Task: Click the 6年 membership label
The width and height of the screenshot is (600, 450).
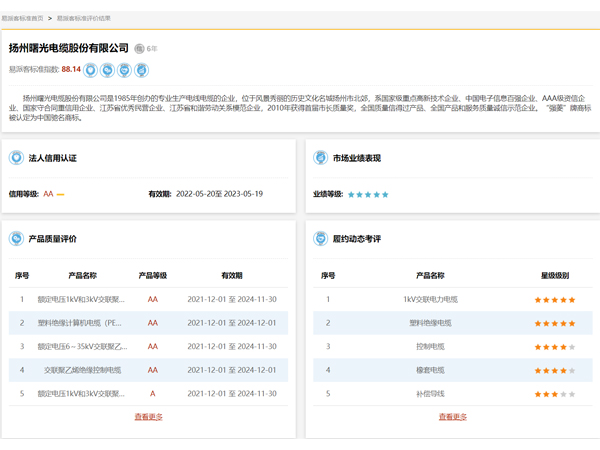Action: 152,49
